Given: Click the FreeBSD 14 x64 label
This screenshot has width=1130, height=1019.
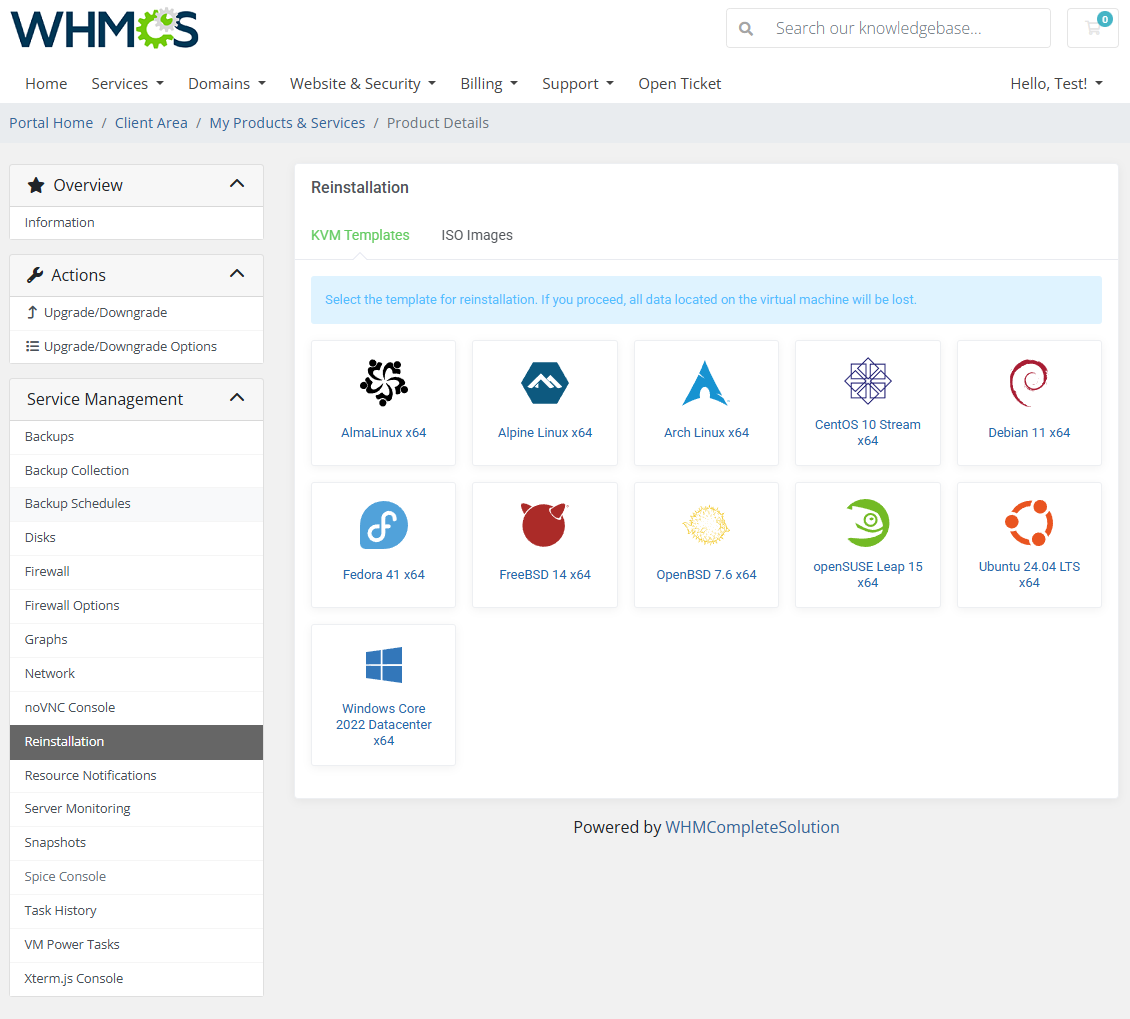Looking at the screenshot, I should (x=545, y=574).
